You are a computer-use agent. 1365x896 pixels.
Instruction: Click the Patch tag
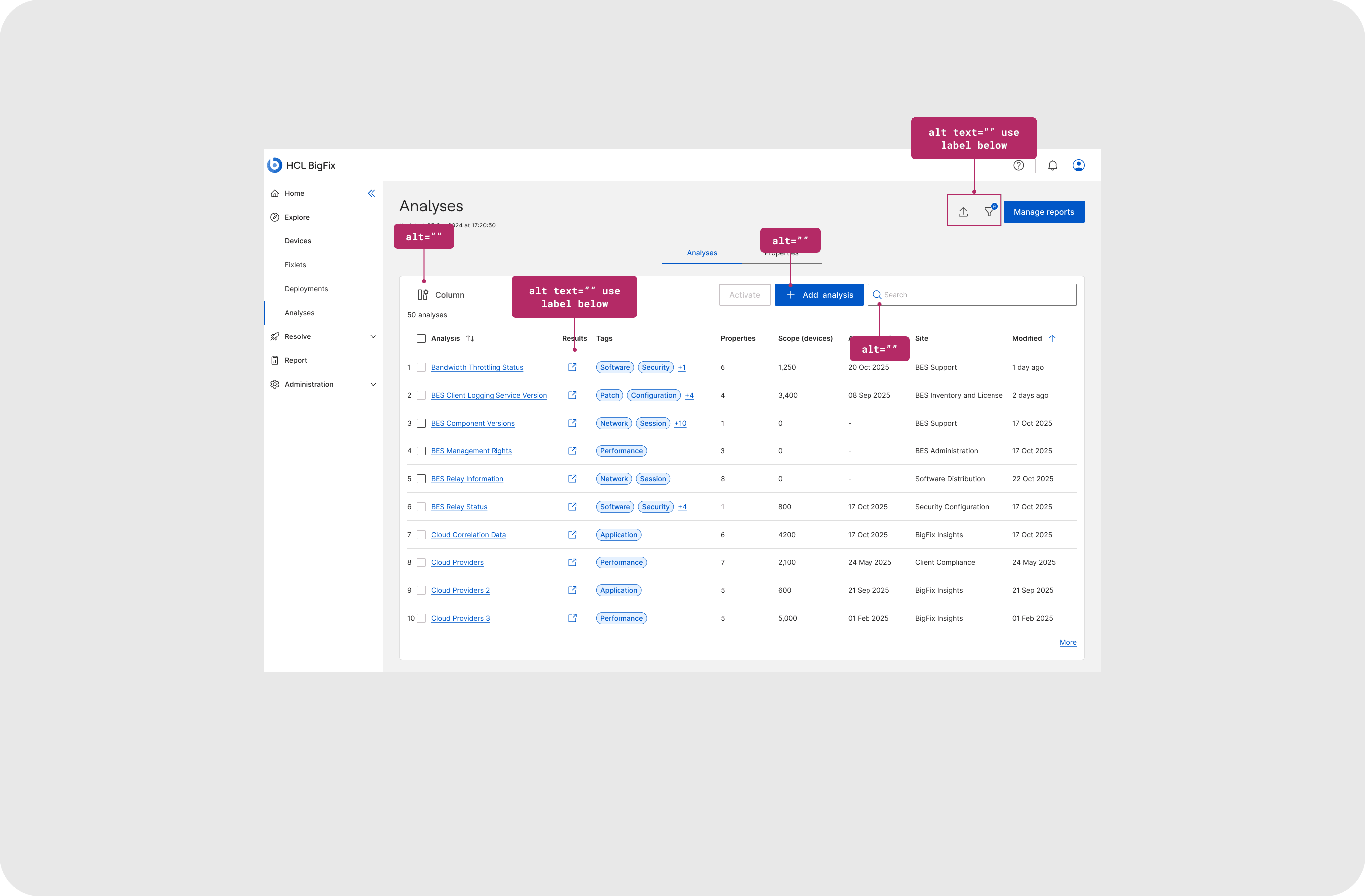coord(609,395)
